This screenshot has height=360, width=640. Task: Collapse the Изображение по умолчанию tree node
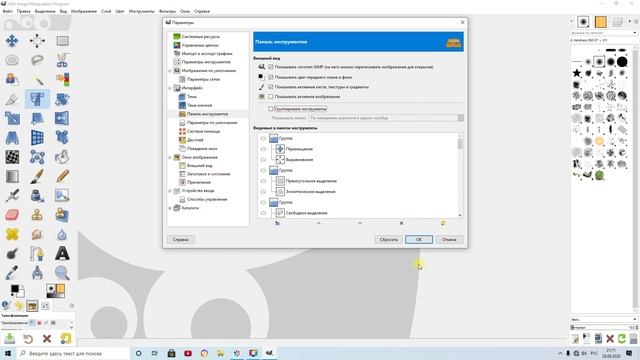(170, 71)
